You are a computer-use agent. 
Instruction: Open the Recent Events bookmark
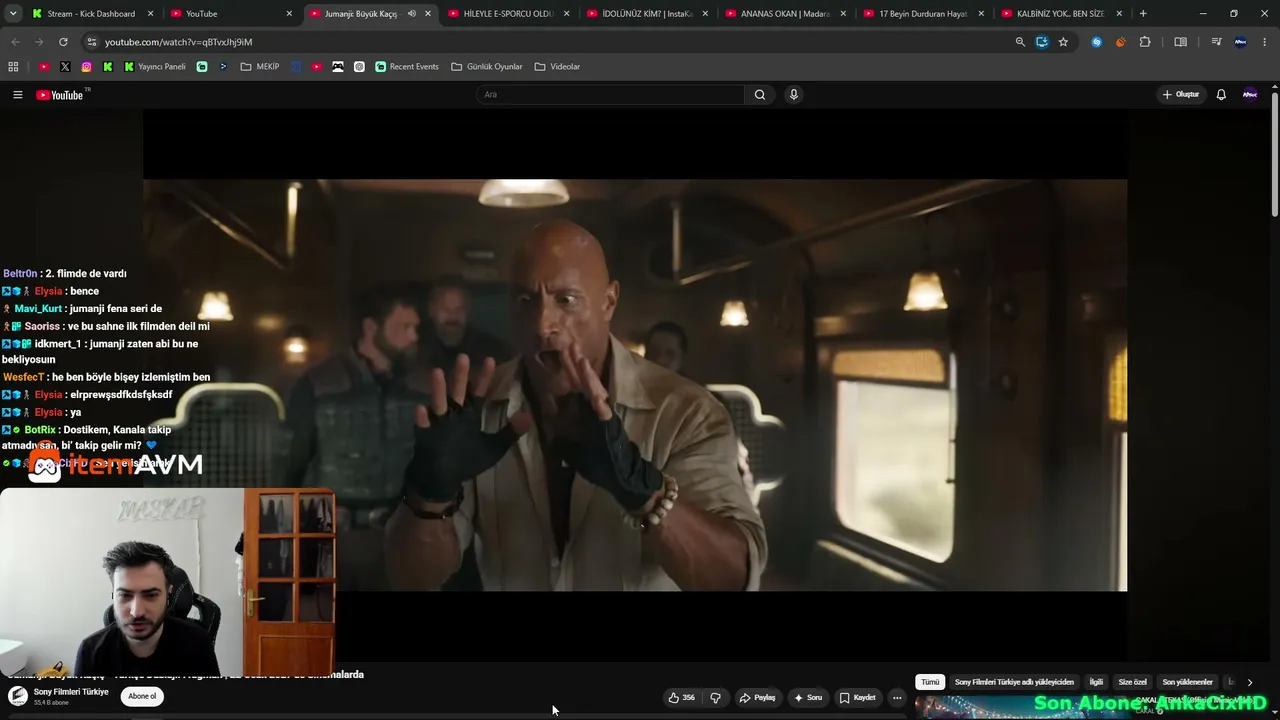(x=407, y=67)
